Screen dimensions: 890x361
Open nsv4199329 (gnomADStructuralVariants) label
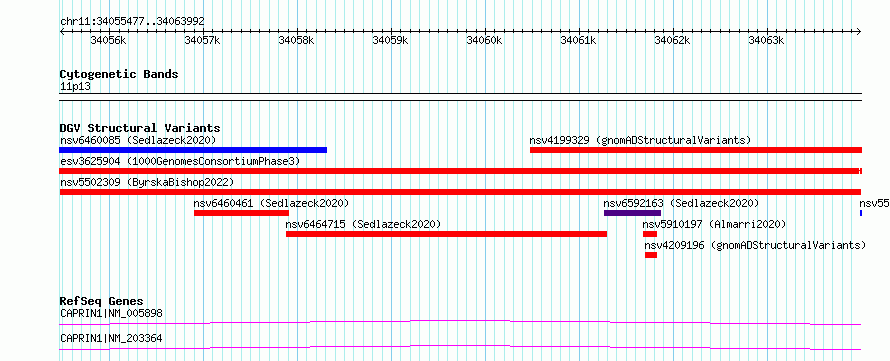click(x=640, y=140)
